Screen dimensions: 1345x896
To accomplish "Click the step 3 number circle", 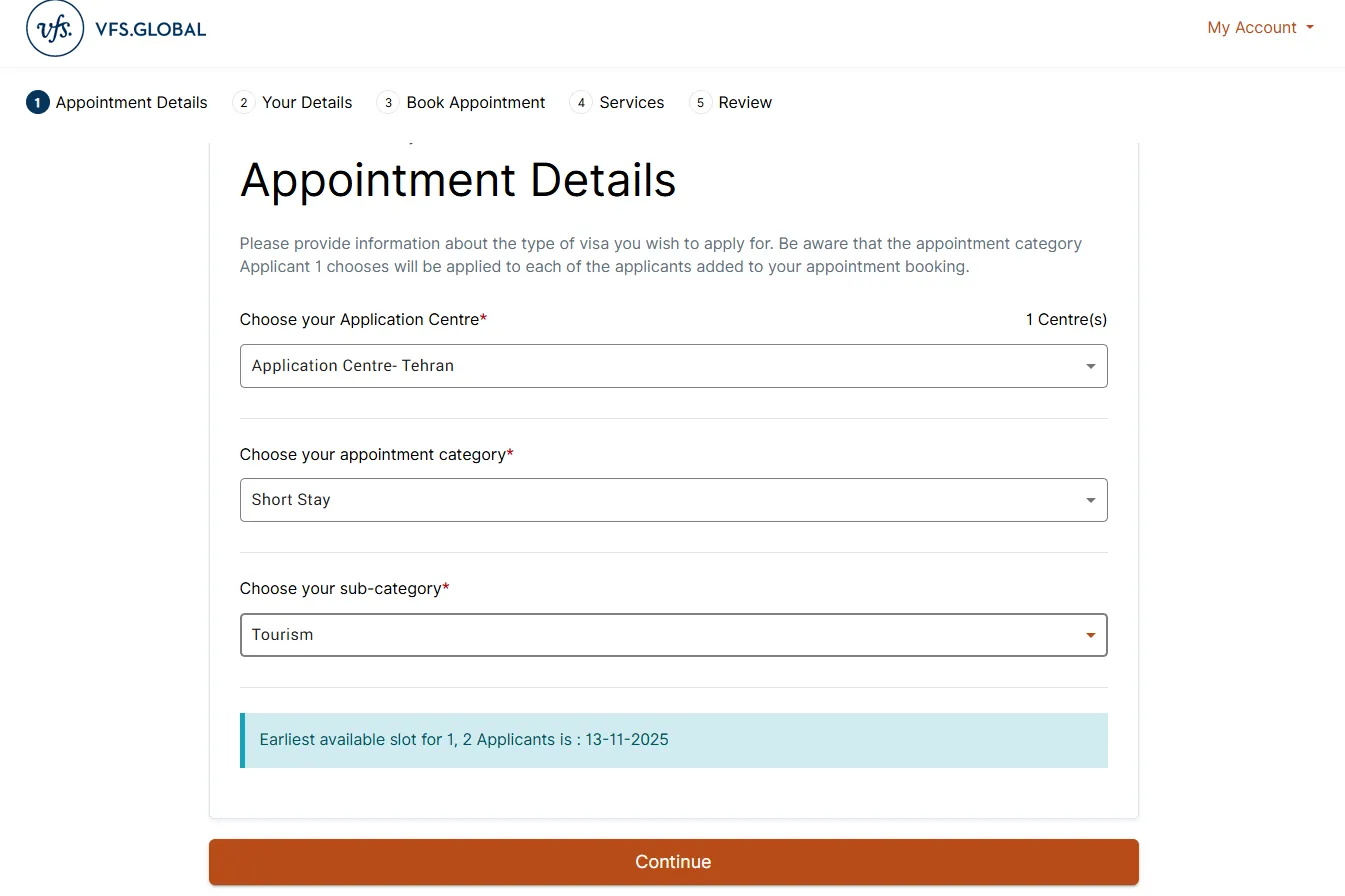I will click(x=388, y=103).
